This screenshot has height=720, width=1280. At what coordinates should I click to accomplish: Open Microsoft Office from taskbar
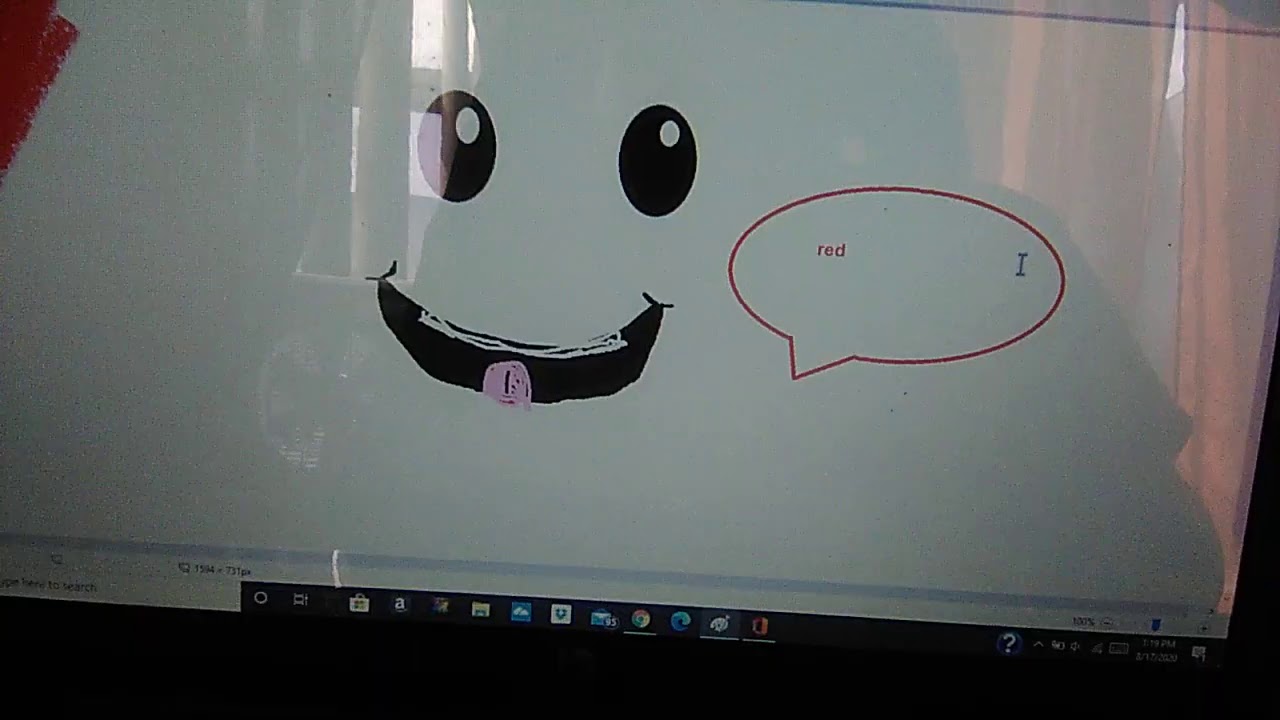(760, 626)
